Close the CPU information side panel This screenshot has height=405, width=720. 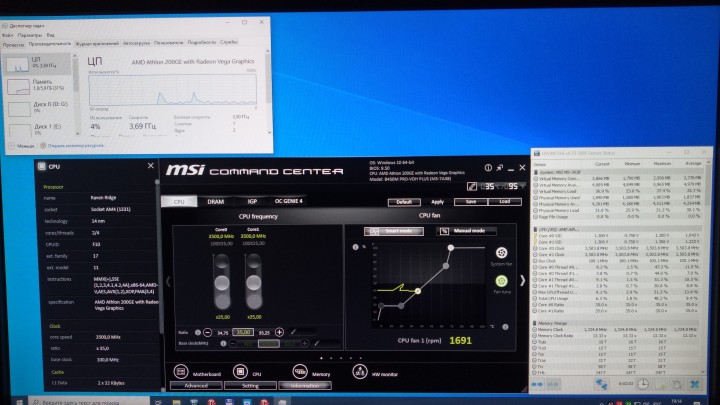coord(151,166)
